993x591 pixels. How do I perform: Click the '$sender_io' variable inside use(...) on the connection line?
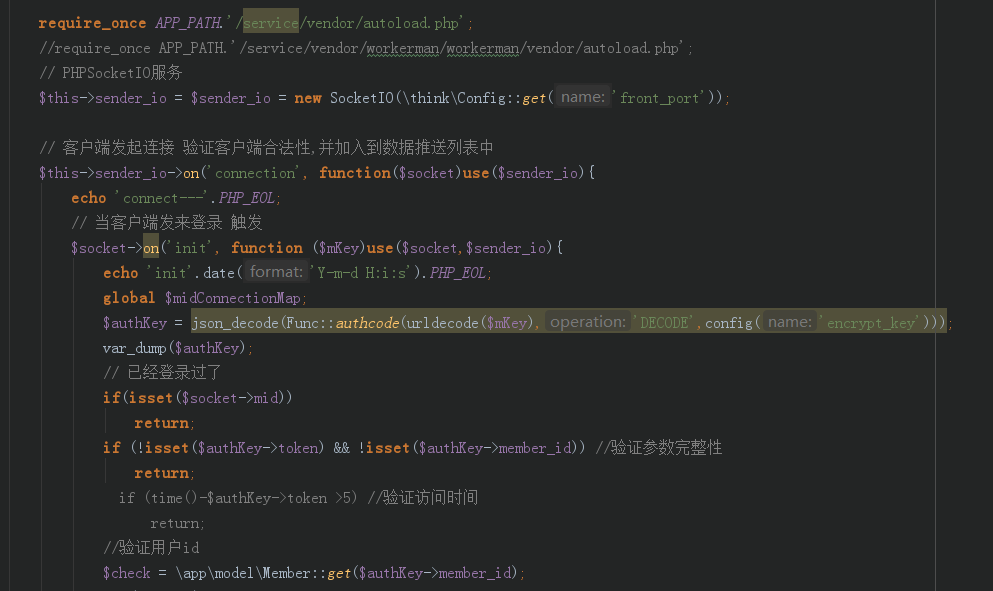pyautogui.click(x=538, y=173)
